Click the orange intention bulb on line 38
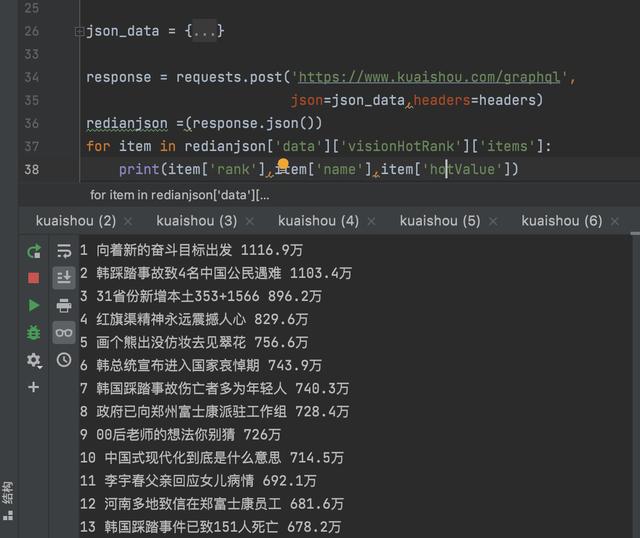Viewport: 640px width, 538px height. [283, 165]
